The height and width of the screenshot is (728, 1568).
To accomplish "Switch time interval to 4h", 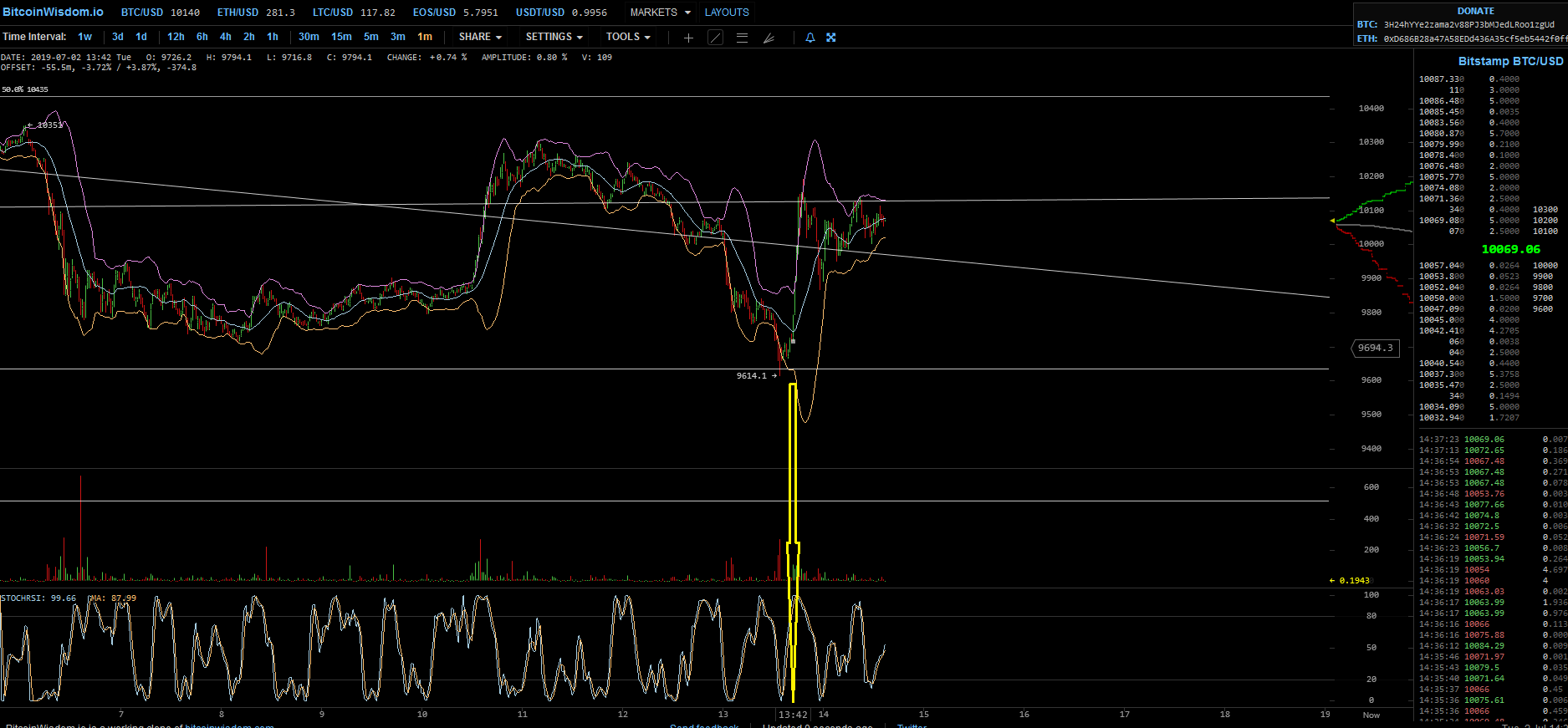I will point(226,37).
